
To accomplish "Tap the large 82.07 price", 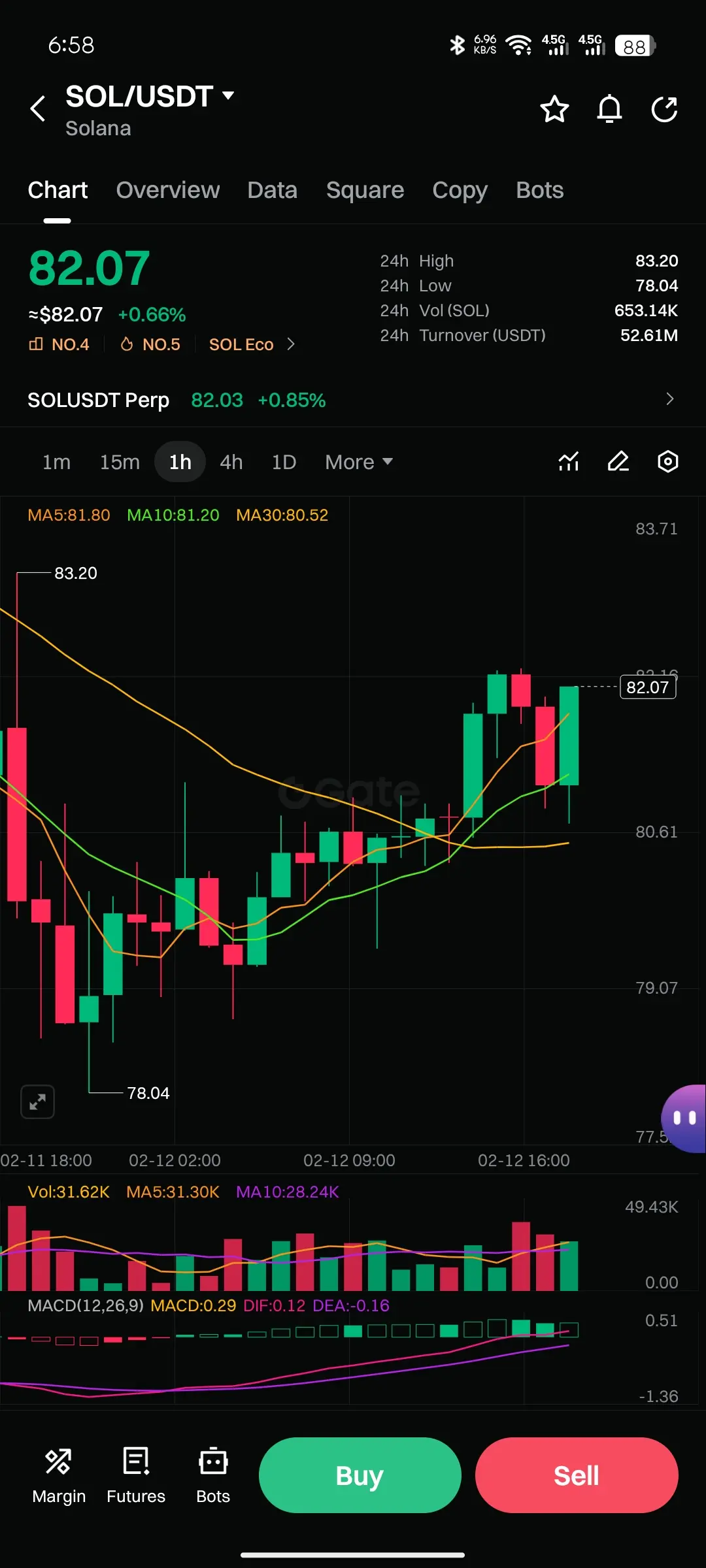I will [89, 269].
